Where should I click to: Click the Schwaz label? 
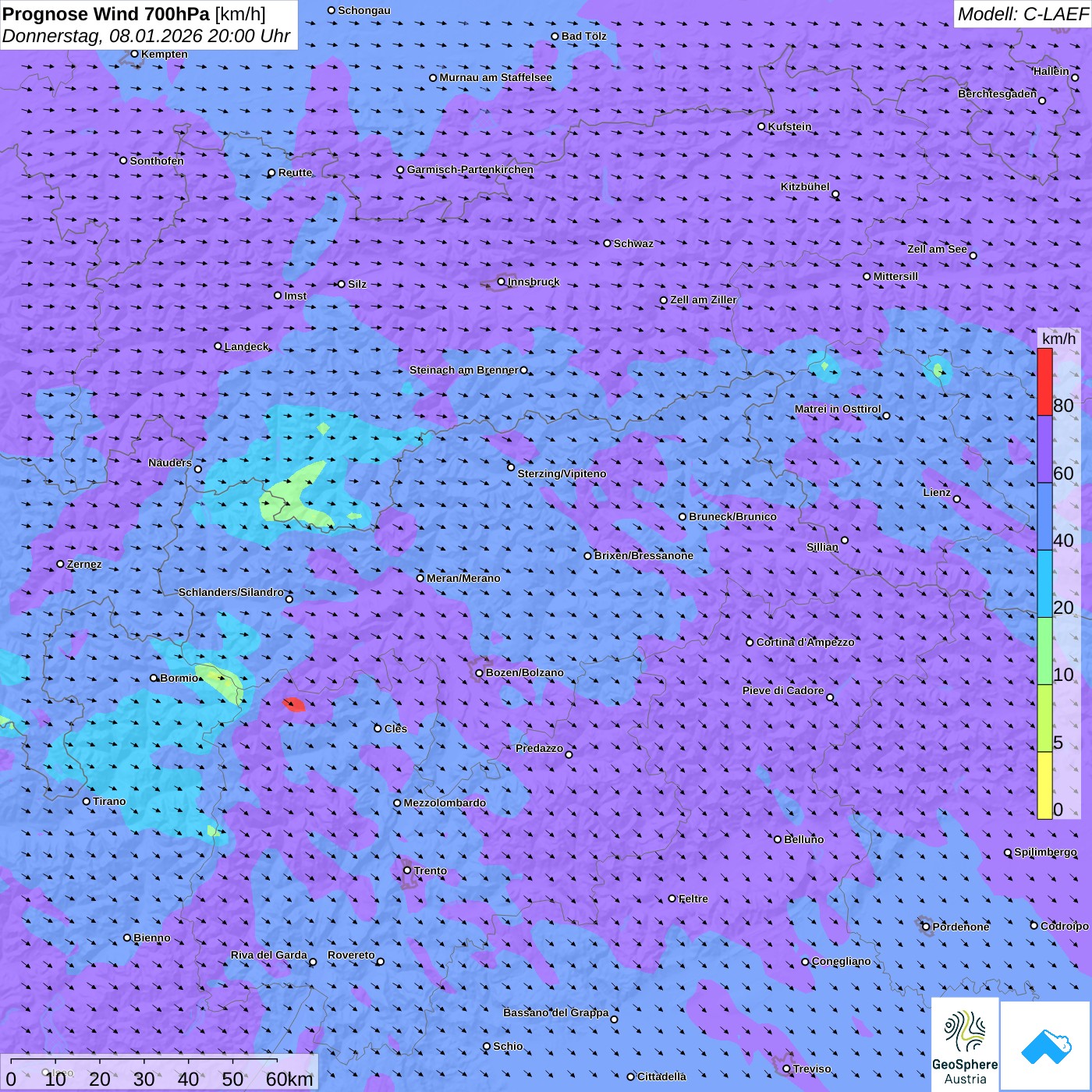click(x=633, y=243)
